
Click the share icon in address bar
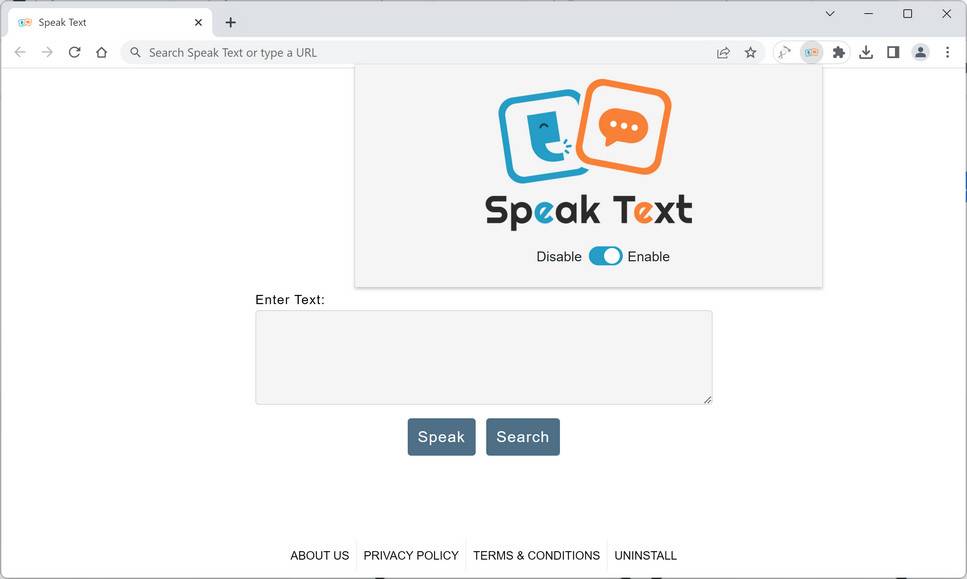723,52
